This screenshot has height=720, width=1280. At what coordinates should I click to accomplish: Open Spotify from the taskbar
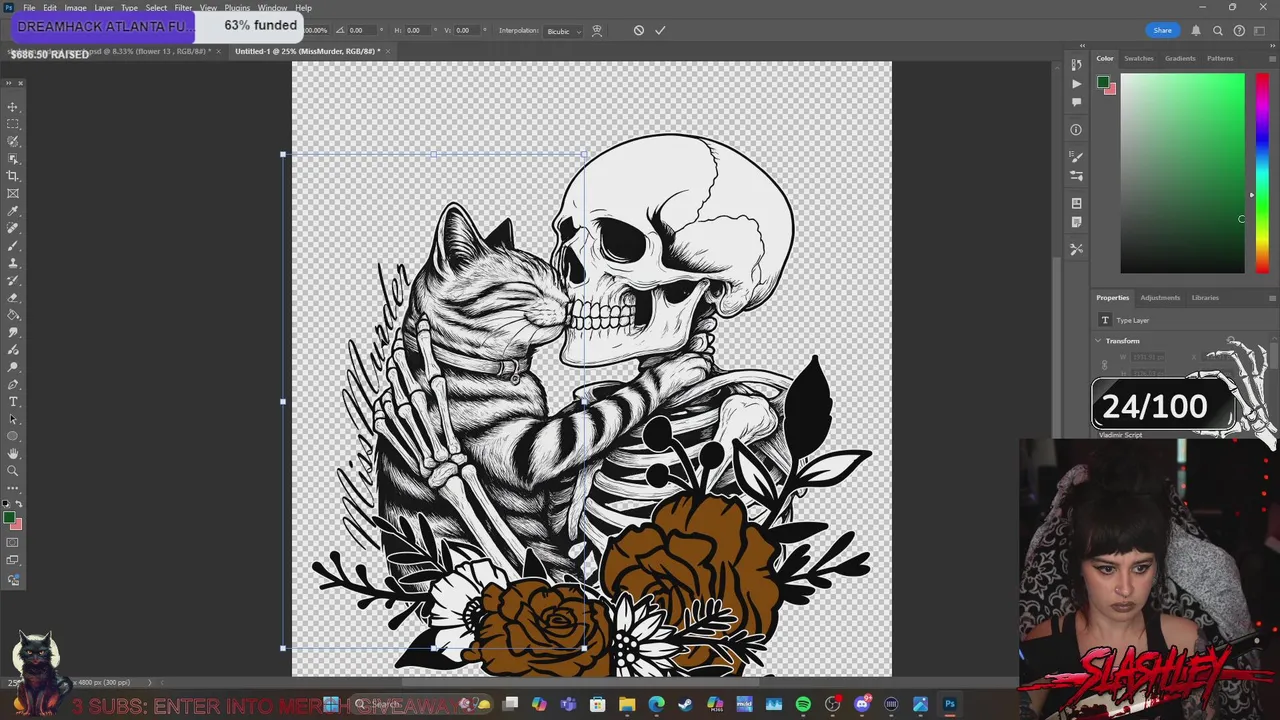[x=803, y=705]
